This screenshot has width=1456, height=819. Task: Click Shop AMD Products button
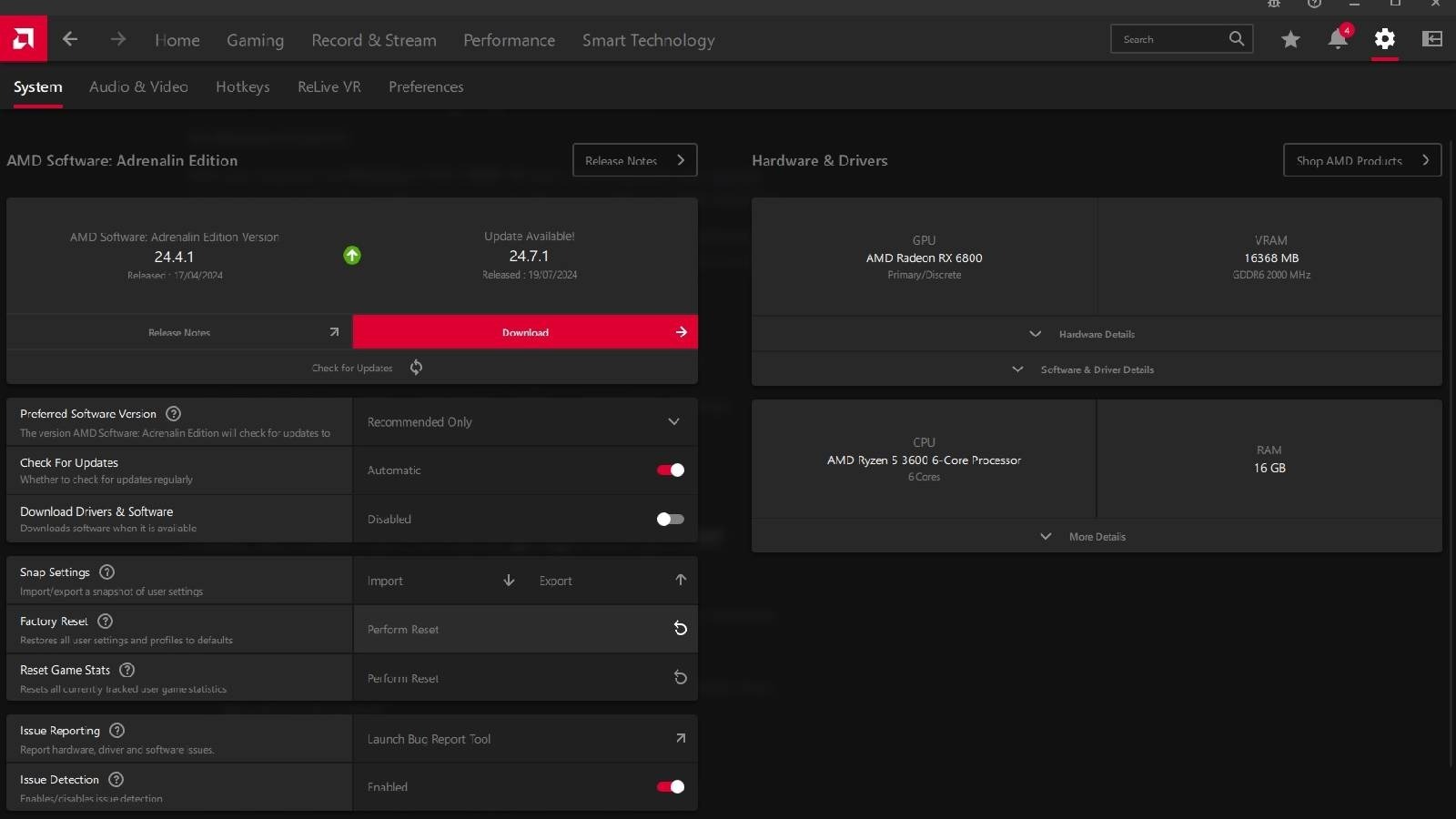pos(1362,160)
